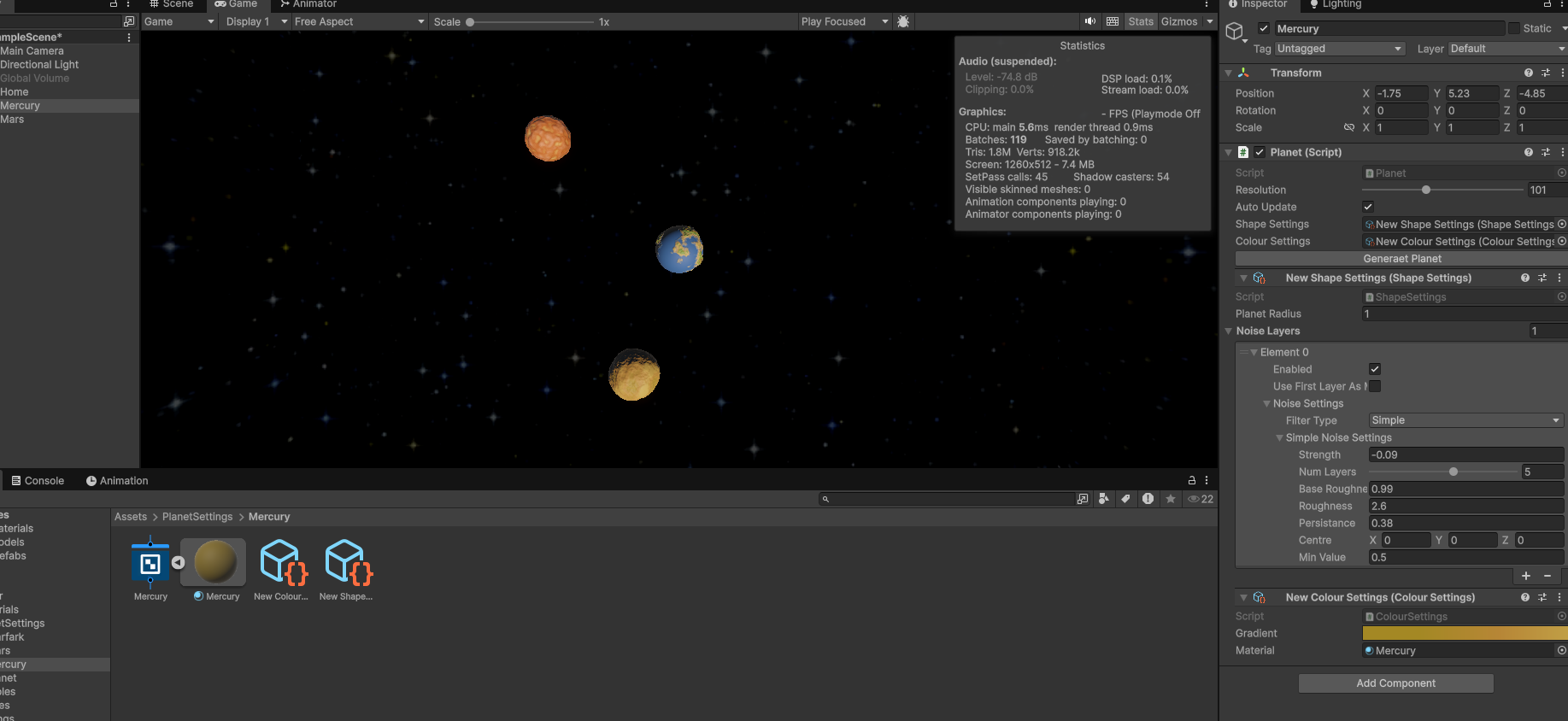Open the Layer dropdown showing Default
The image size is (1568, 721).
click(x=1507, y=49)
